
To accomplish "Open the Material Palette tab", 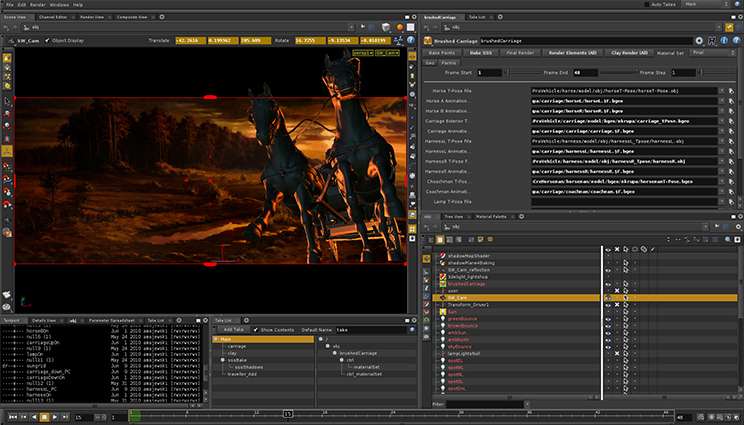I will click(491, 216).
